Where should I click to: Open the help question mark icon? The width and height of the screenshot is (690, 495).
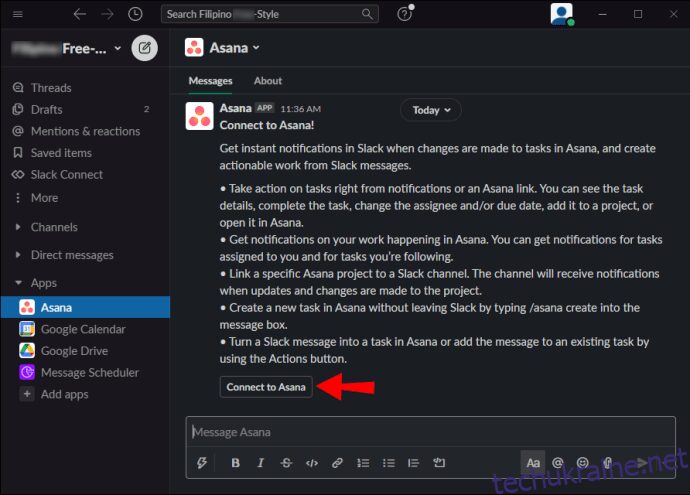[405, 14]
